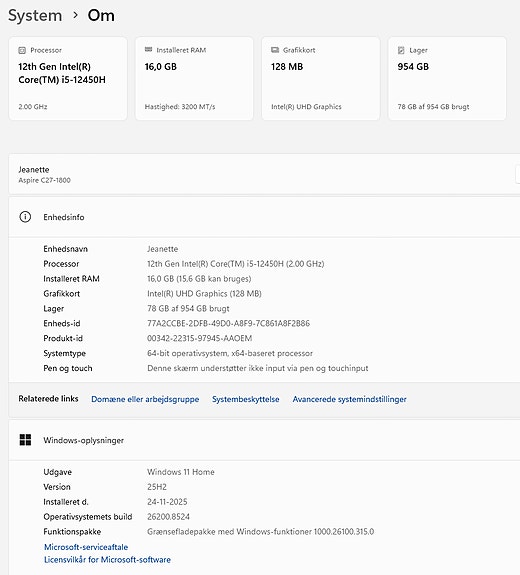Click the Om breadcrumb title

tap(101, 15)
